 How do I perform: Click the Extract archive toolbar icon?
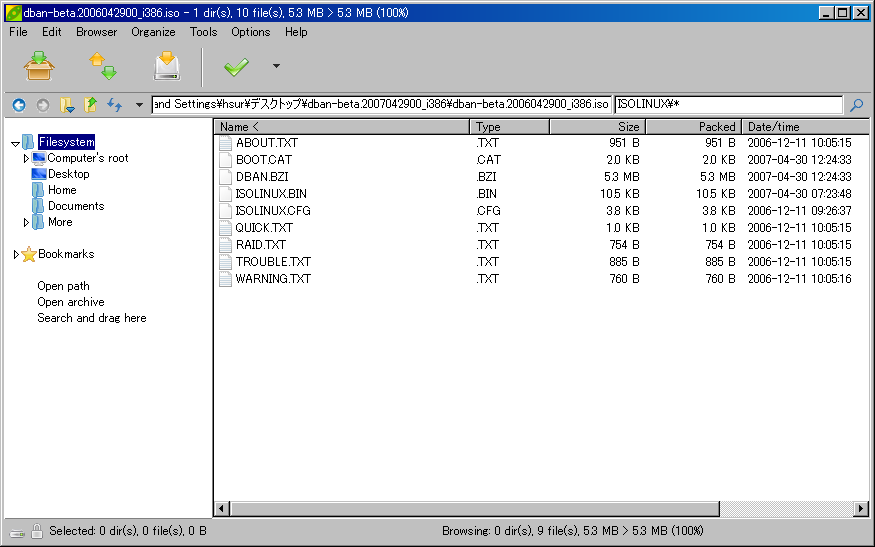(166, 66)
